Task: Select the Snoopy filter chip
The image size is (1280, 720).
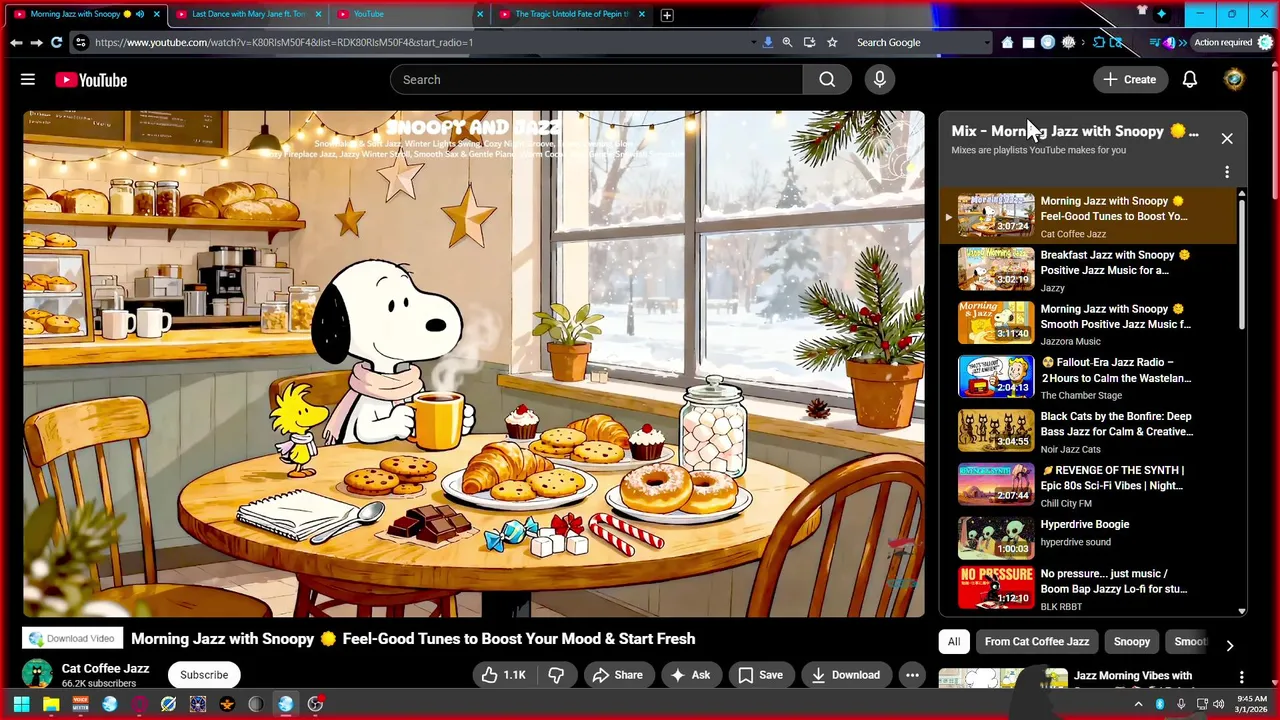Action: [x=1132, y=642]
